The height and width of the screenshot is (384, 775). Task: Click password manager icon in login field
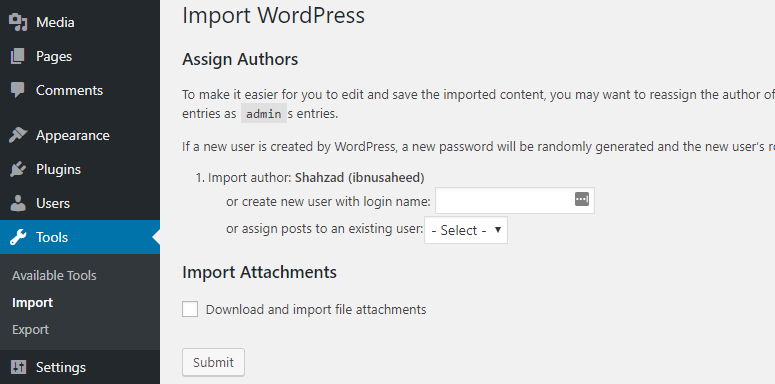[x=582, y=200]
